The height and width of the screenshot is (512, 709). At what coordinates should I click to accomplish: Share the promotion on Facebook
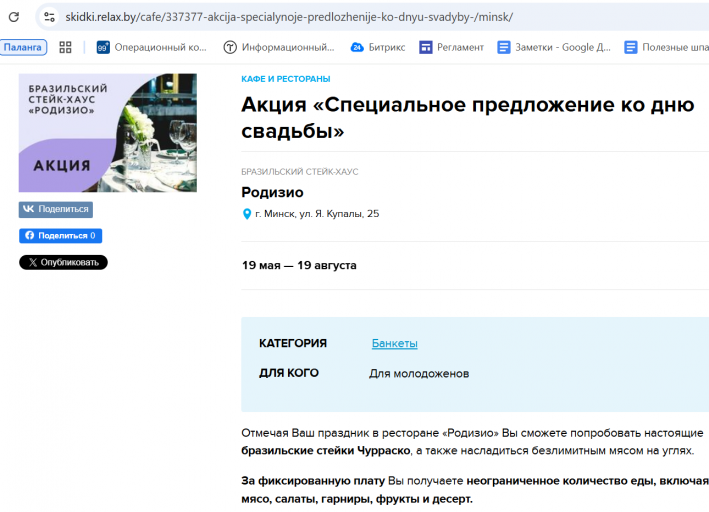point(61,236)
